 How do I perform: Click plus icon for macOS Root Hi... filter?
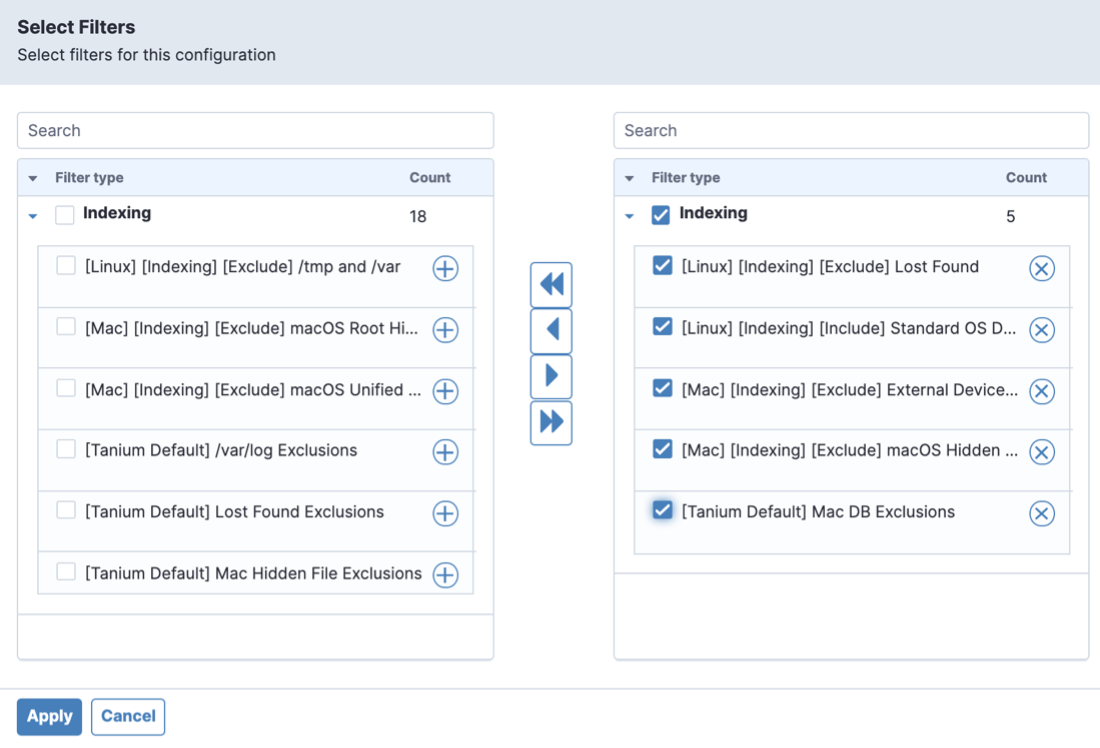(445, 330)
